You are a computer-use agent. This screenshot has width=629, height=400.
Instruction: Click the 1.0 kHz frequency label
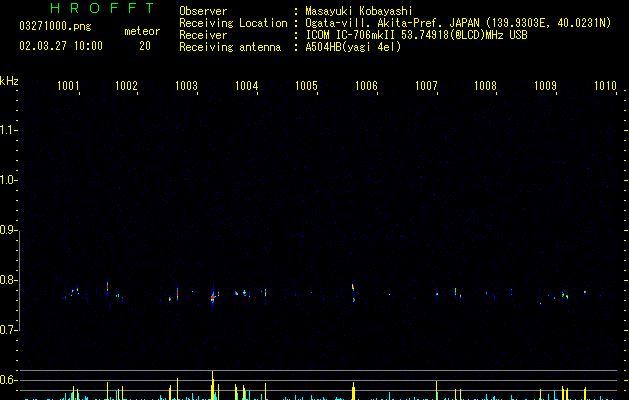[8, 180]
